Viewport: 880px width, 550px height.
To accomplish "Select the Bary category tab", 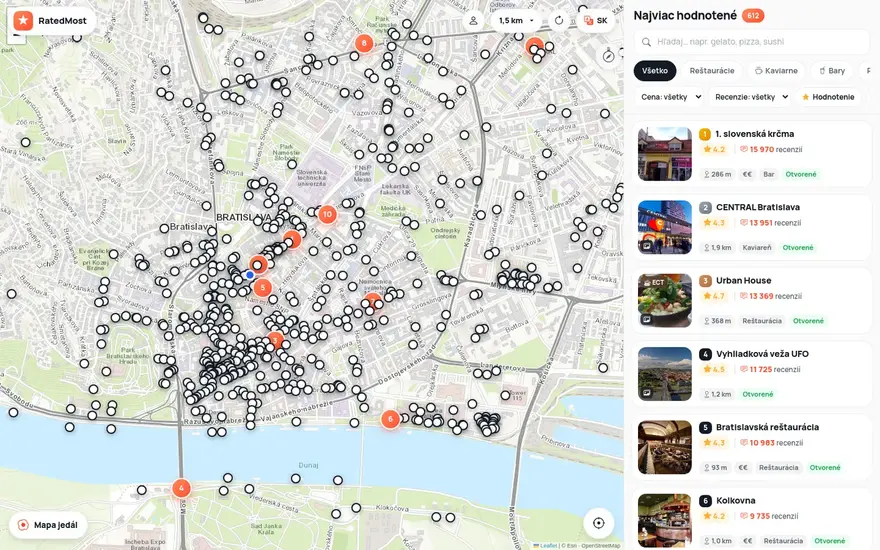I will point(832,71).
